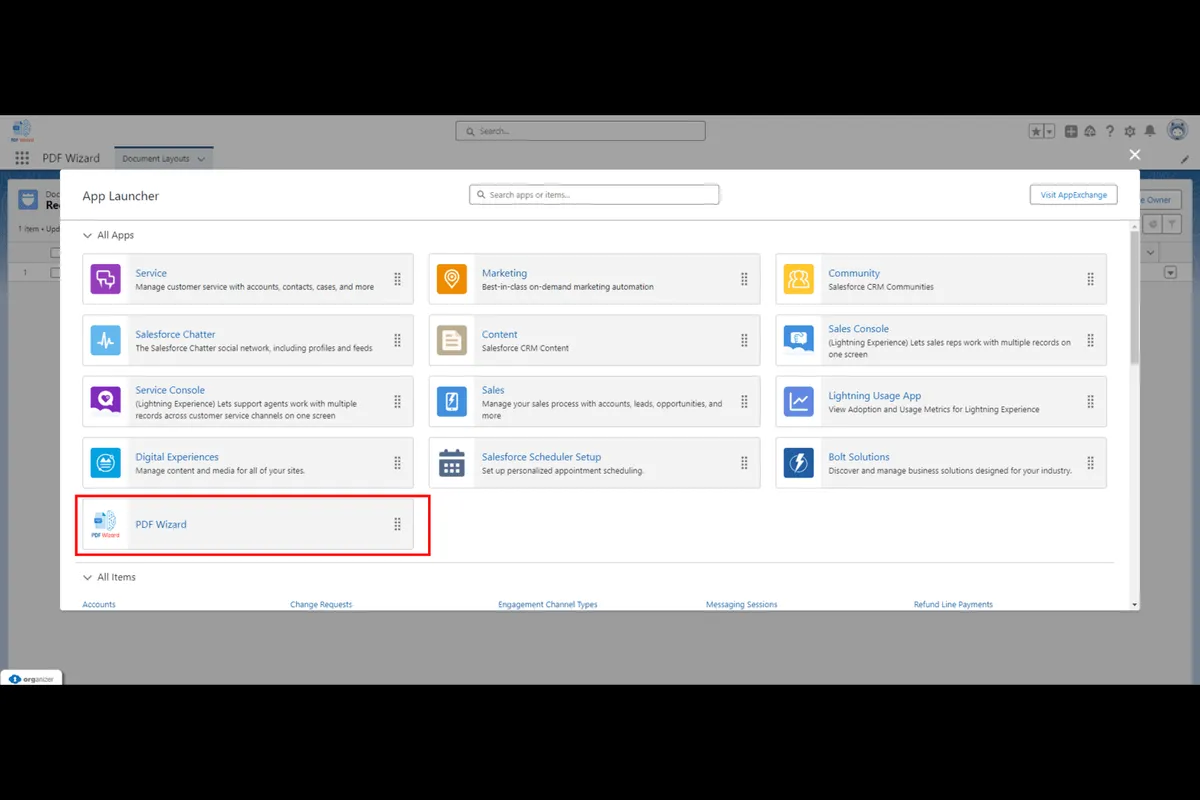1200x800 pixels.
Task: Open the Setup gear icon
Action: click(1130, 131)
